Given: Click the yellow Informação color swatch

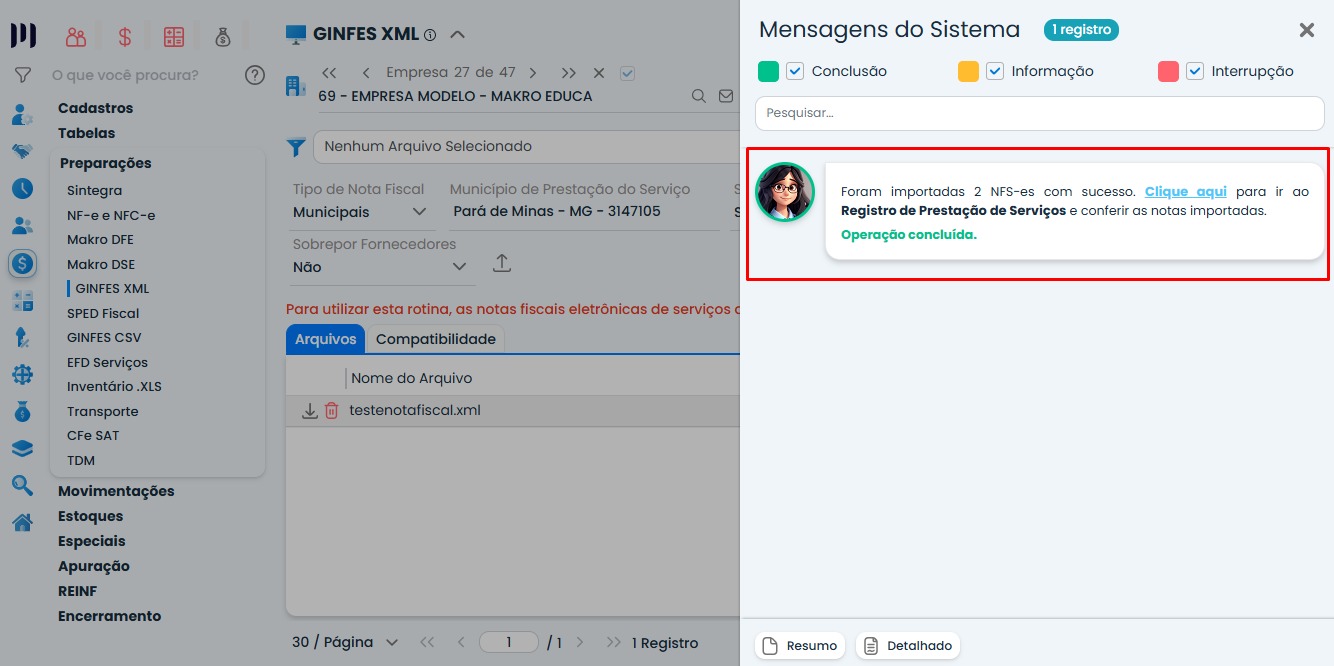Looking at the screenshot, I should tap(968, 71).
